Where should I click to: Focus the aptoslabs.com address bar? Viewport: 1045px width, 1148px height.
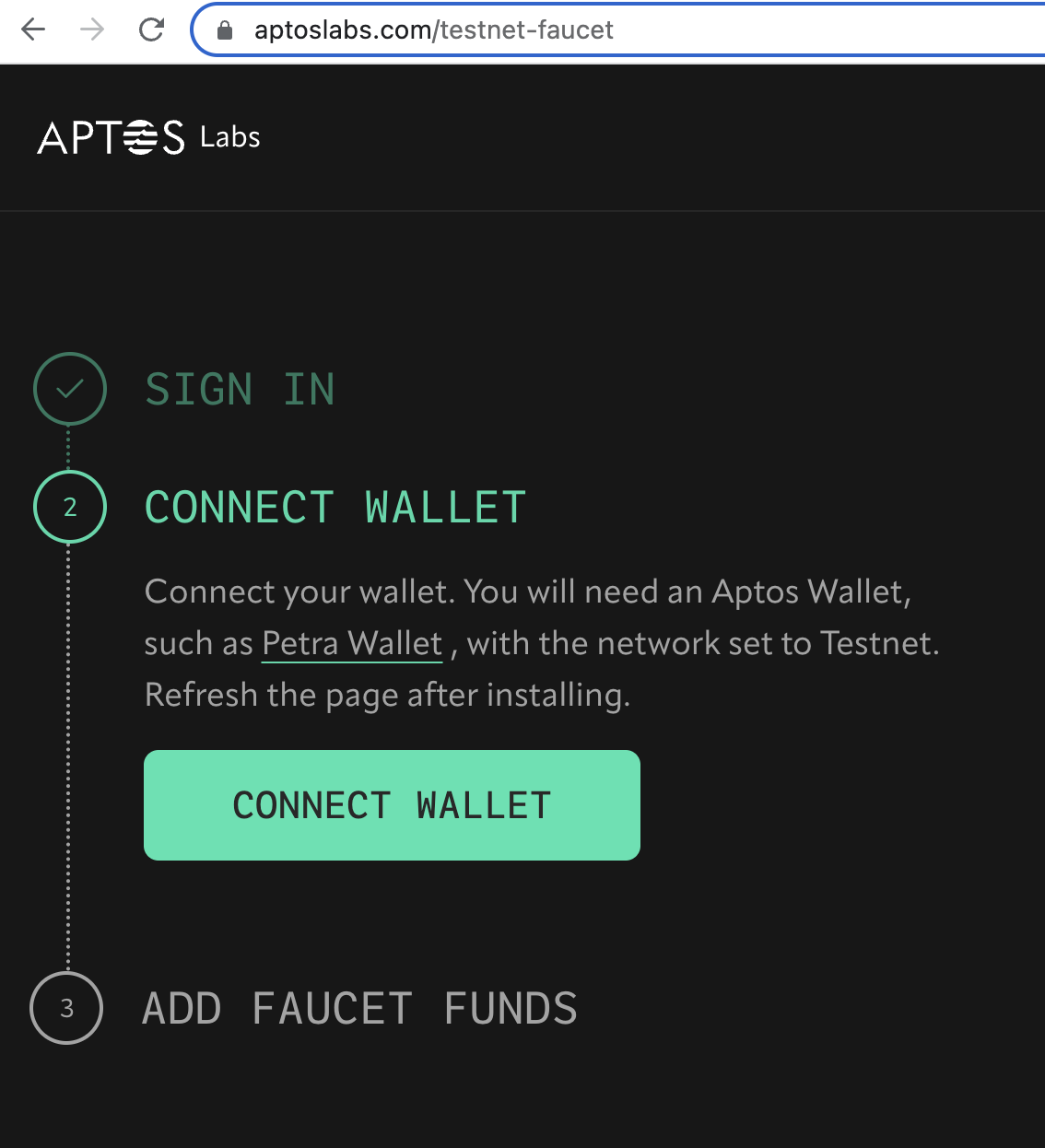[553, 30]
